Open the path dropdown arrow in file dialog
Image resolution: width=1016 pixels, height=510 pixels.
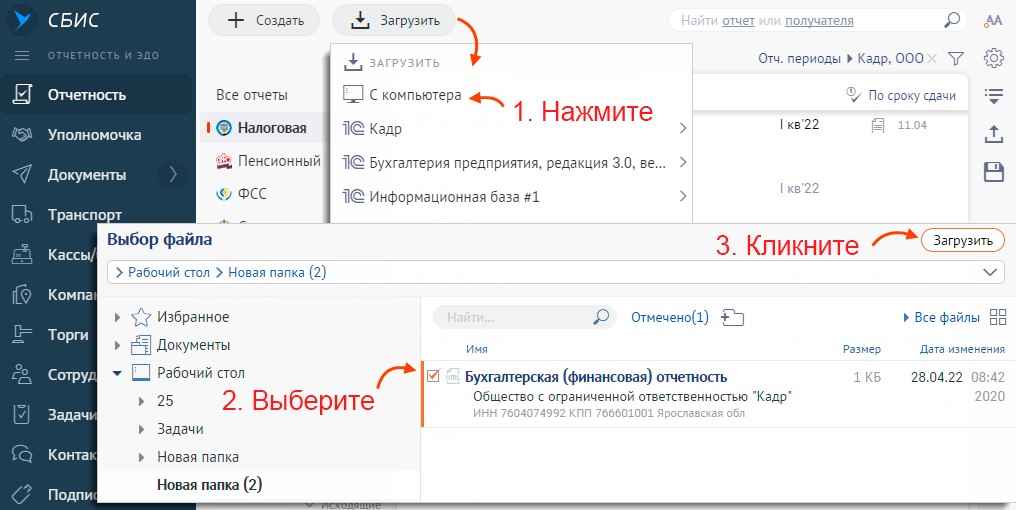coord(989,272)
